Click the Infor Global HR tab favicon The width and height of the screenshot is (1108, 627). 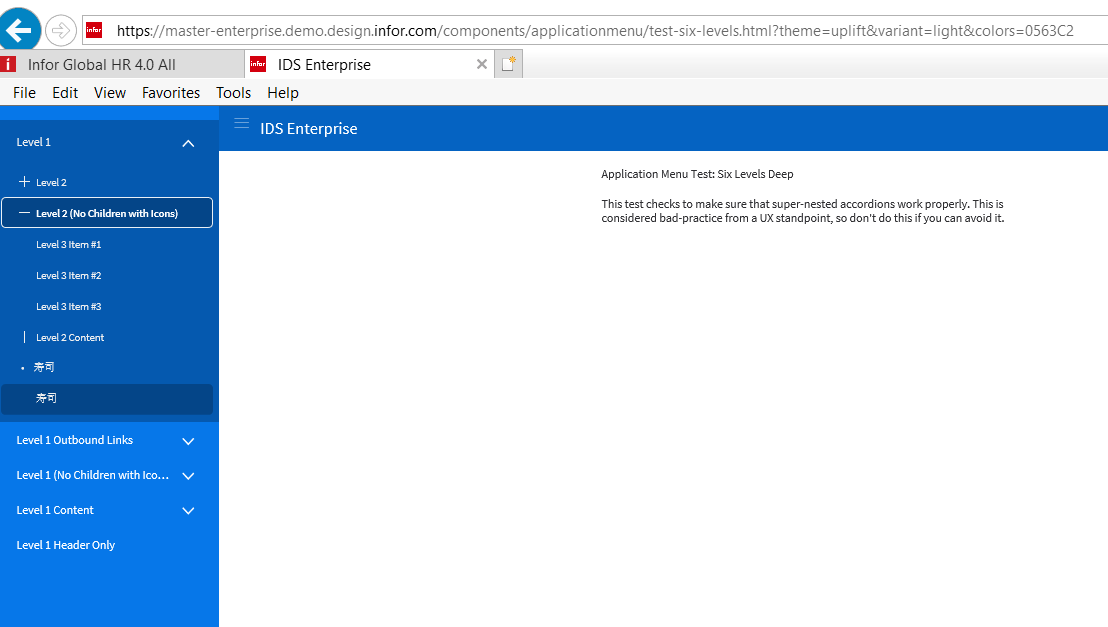pyautogui.click(x=8, y=64)
